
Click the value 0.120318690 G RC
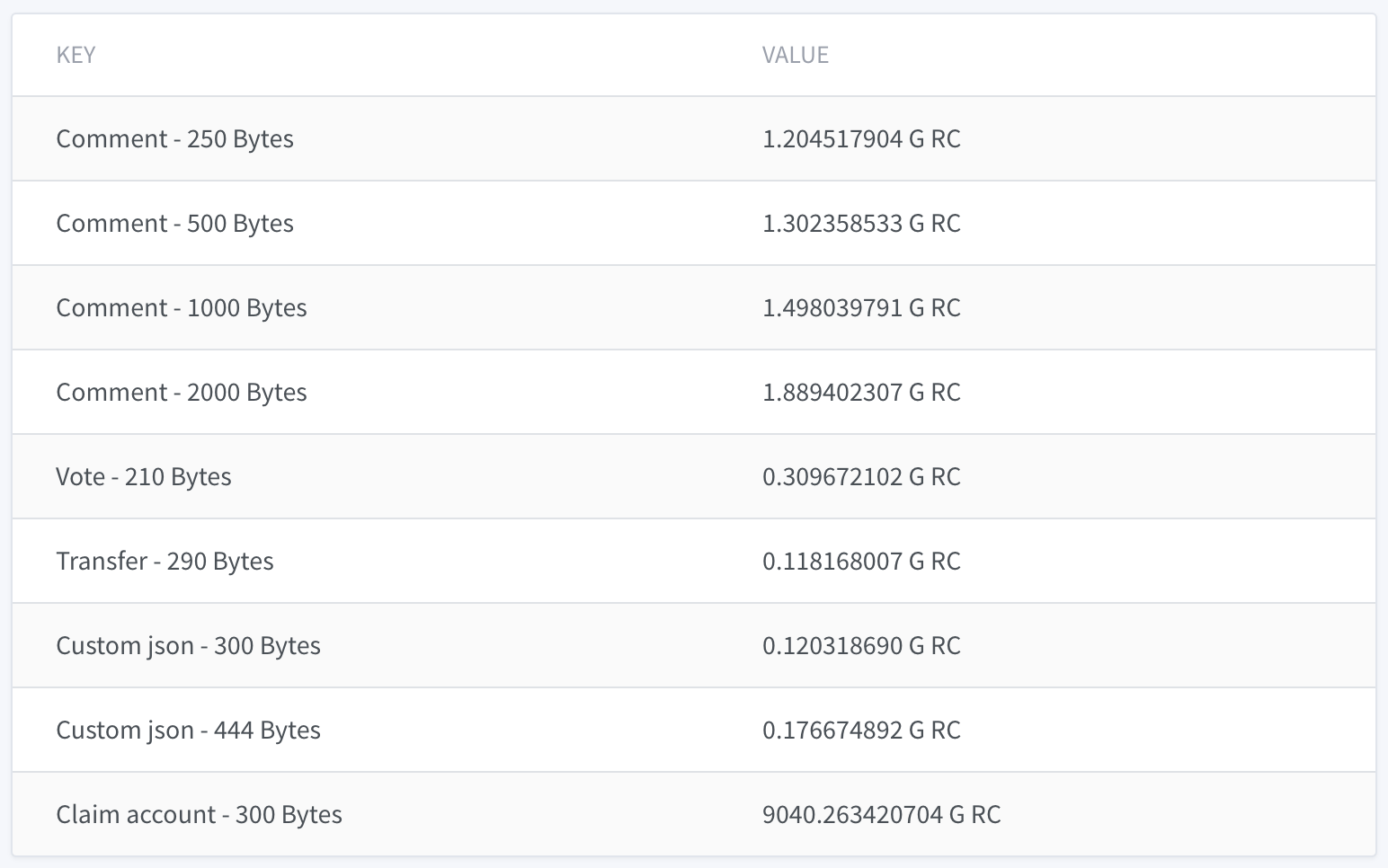861,646
